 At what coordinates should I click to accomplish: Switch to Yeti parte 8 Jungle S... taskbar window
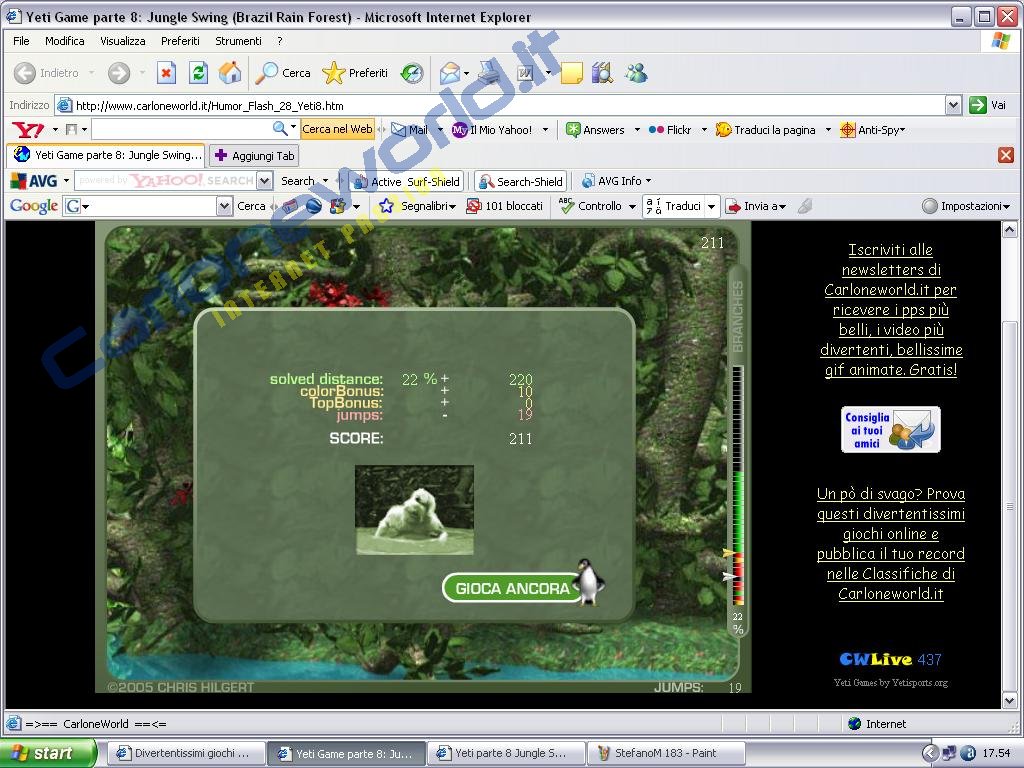coord(505,753)
